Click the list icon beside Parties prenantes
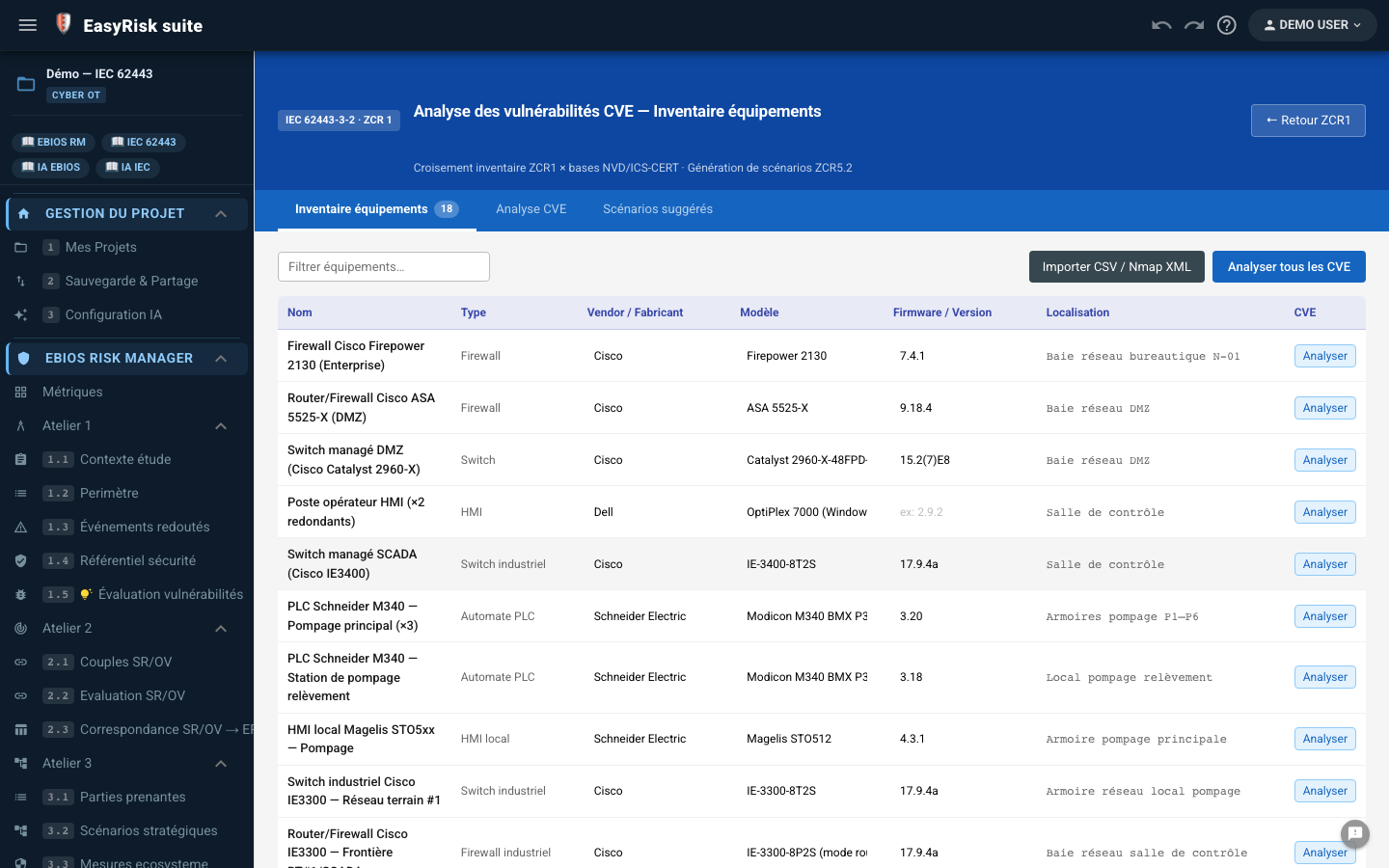Image resolution: width=1389 pixels, height=868 pixels. (x=20, y=798)
